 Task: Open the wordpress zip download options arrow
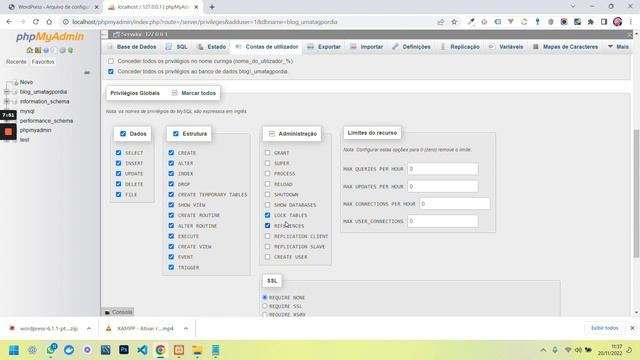click(x=89, y=328)
